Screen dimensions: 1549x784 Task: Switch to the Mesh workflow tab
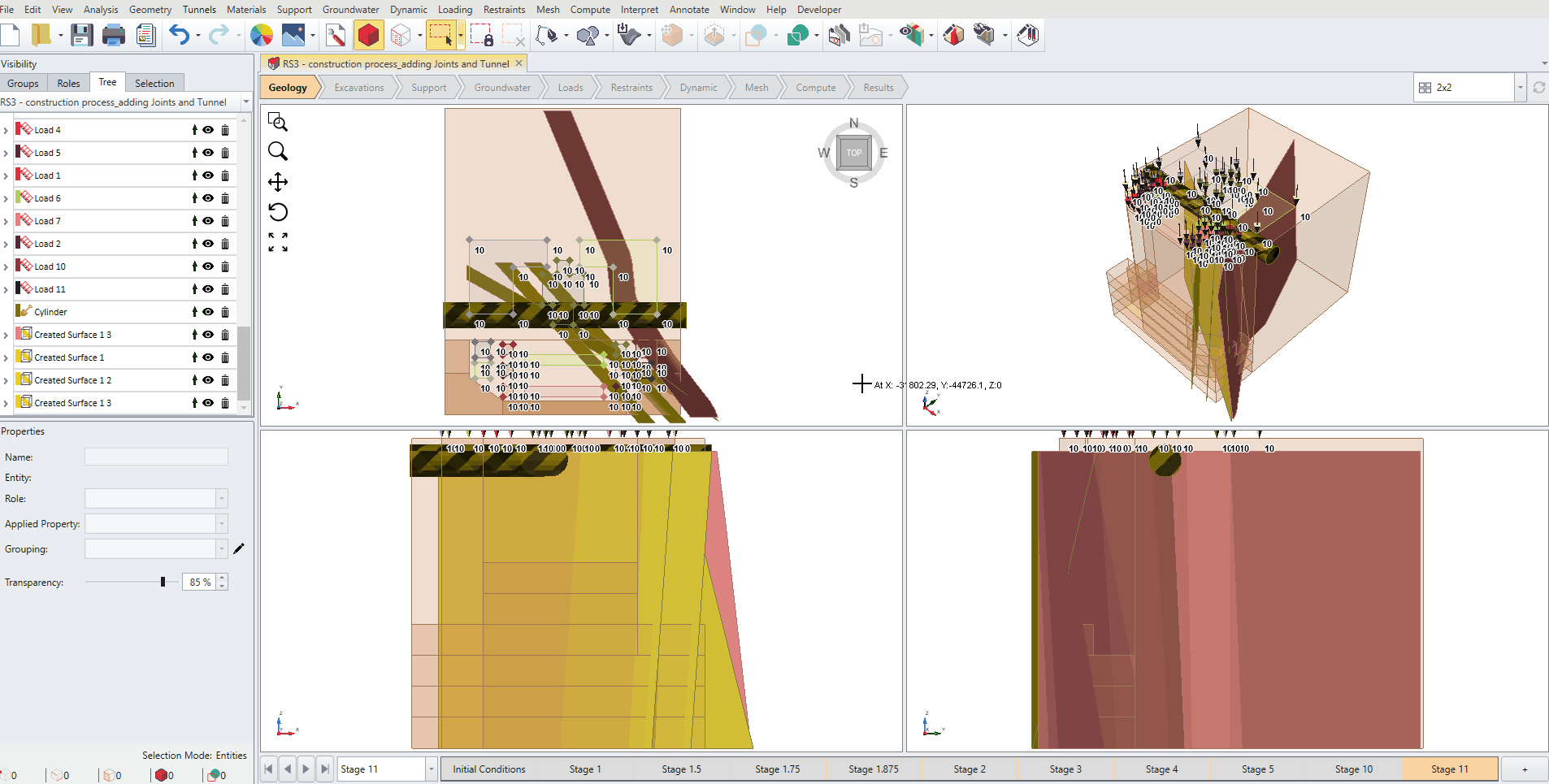[x=756, y=88]
